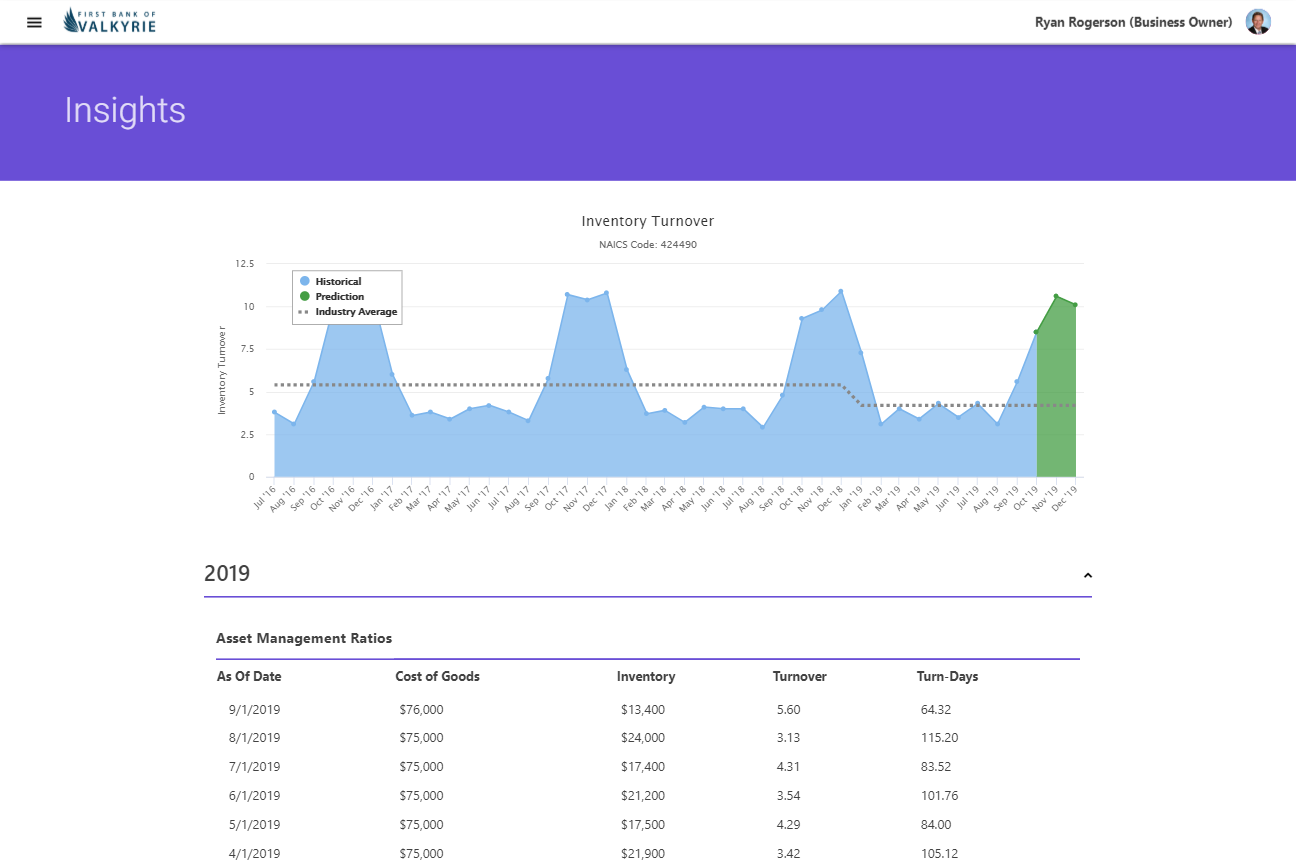The width and height of the screenshot is (1296, 864).
Task: Click the Jul '16 x-axis label
Action: pyautogui.click(x=266, y=497)
